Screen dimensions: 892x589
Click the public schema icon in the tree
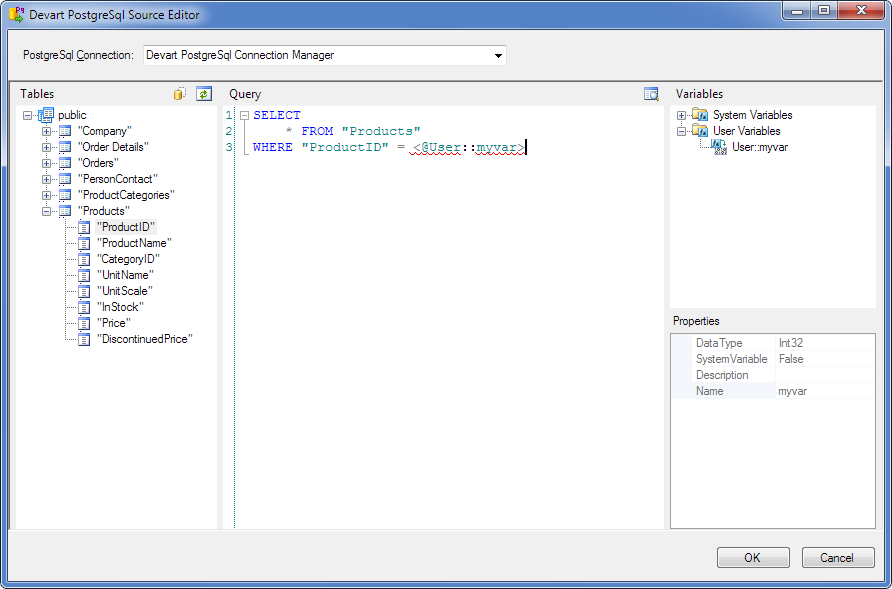click(x=46, y=115)
